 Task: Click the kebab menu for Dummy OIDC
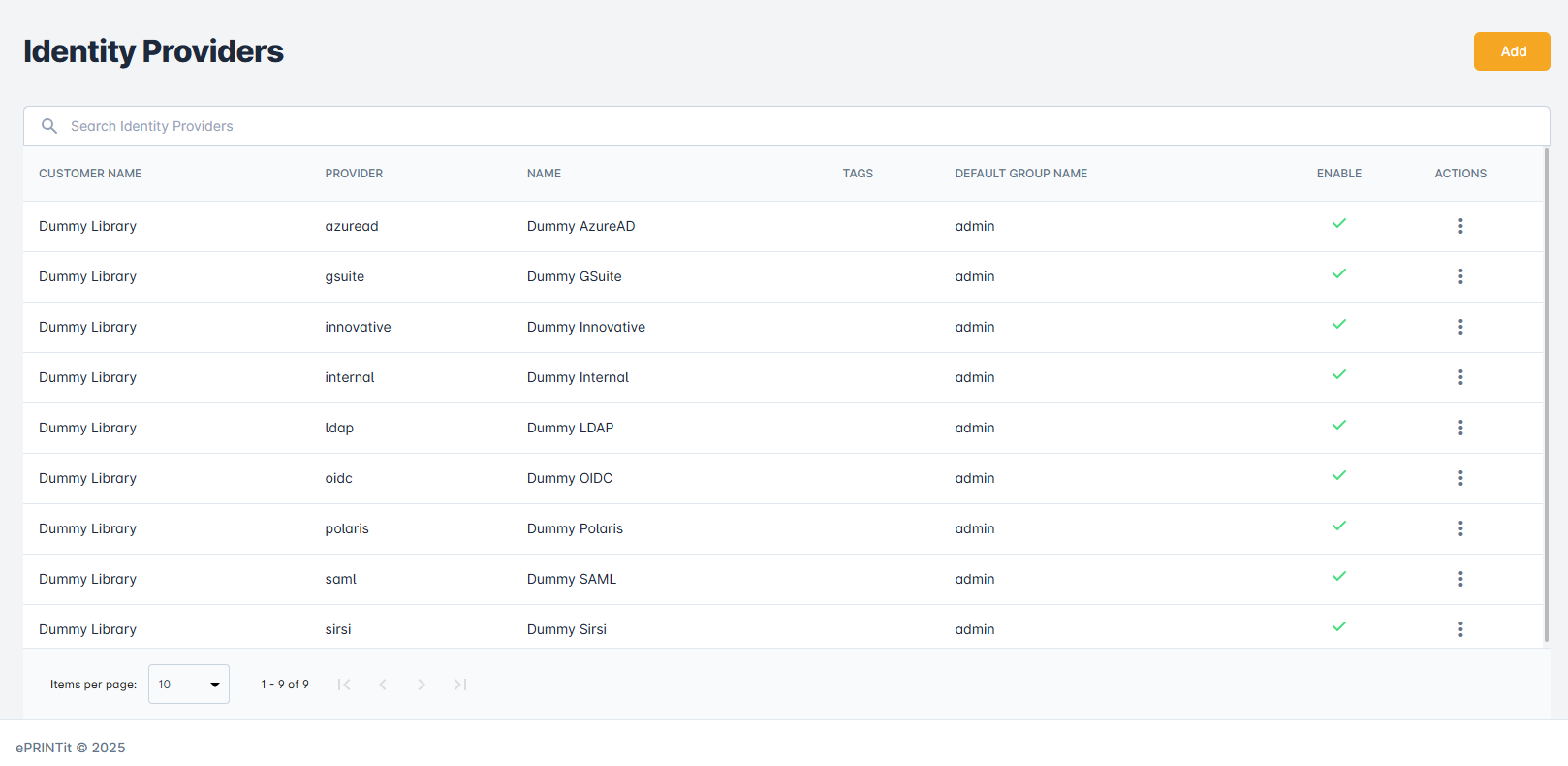pos(1459,478)
